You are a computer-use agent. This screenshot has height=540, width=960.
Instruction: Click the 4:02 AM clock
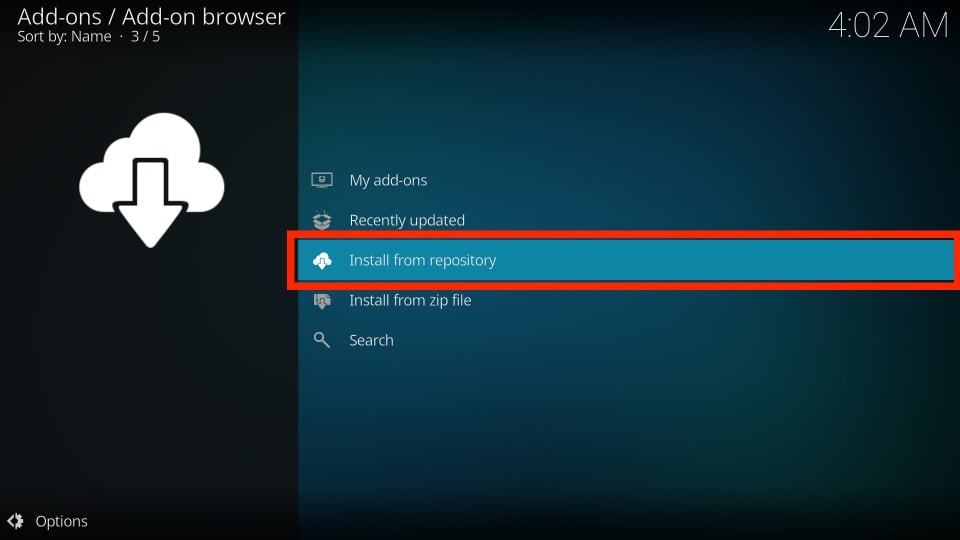tap(887, 25)
